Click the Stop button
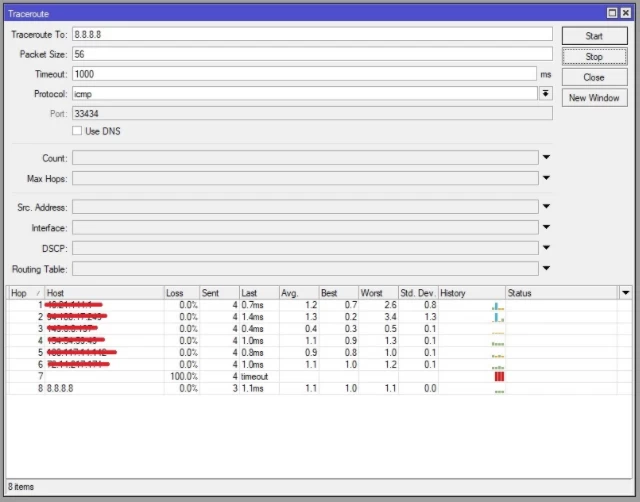This screenshot has width=640, height=502. (594, 56)
